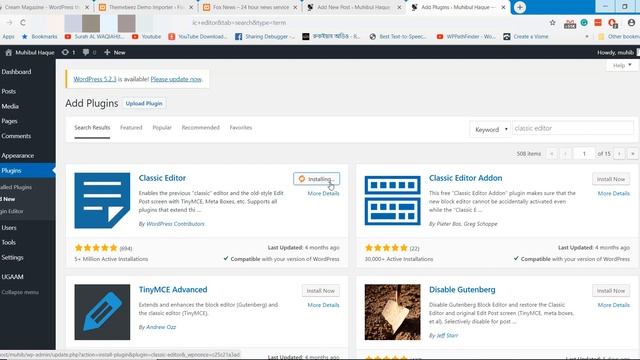Switch to Recommended plugins tab
The width and height of the screenshot is (640, 360).
tap(200, 127)
